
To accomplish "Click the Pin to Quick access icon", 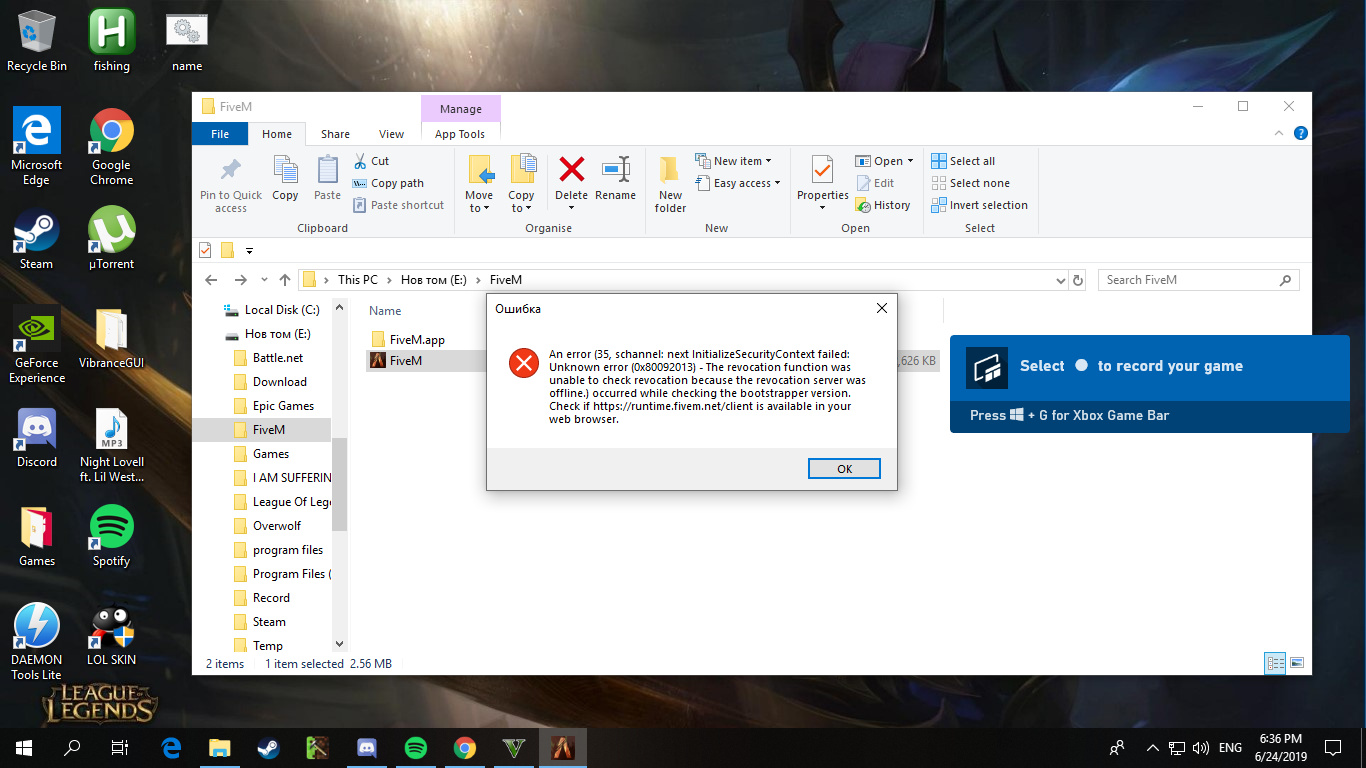I will click(231, 170).
